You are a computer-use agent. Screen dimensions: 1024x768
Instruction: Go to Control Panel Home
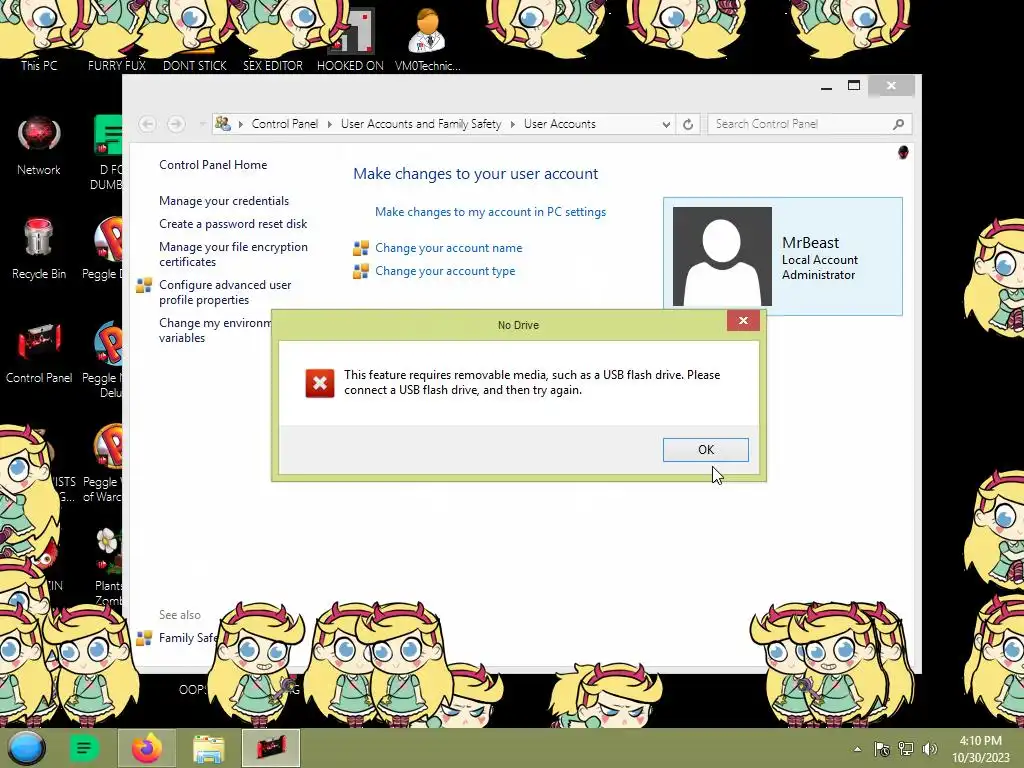point(213,165)
